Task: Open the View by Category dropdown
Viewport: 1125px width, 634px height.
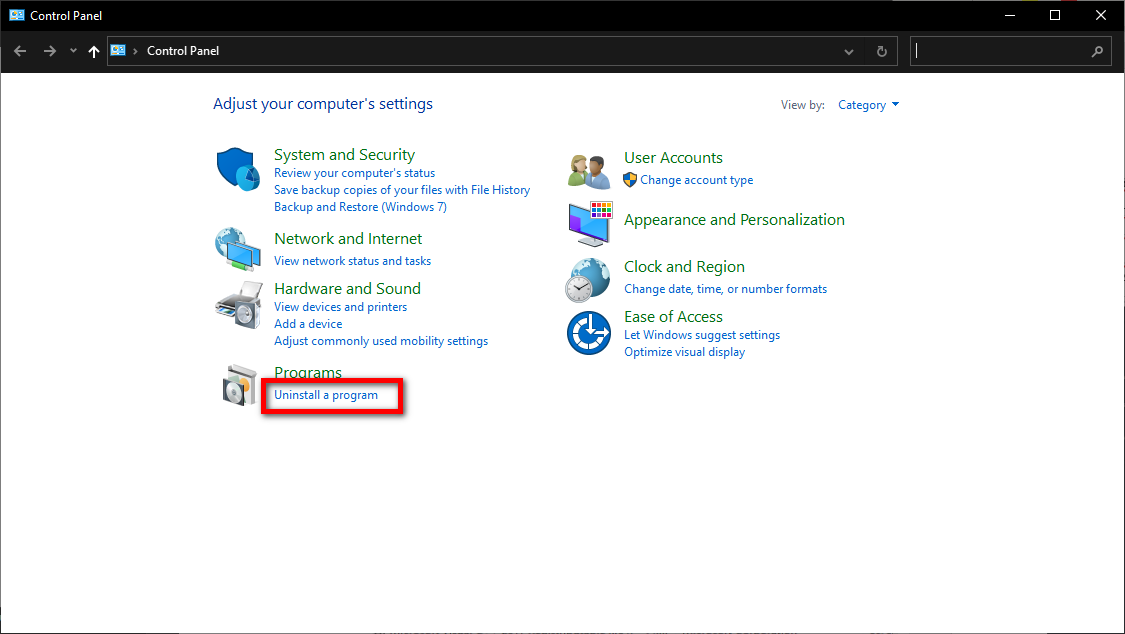Action: coord(868,105)
